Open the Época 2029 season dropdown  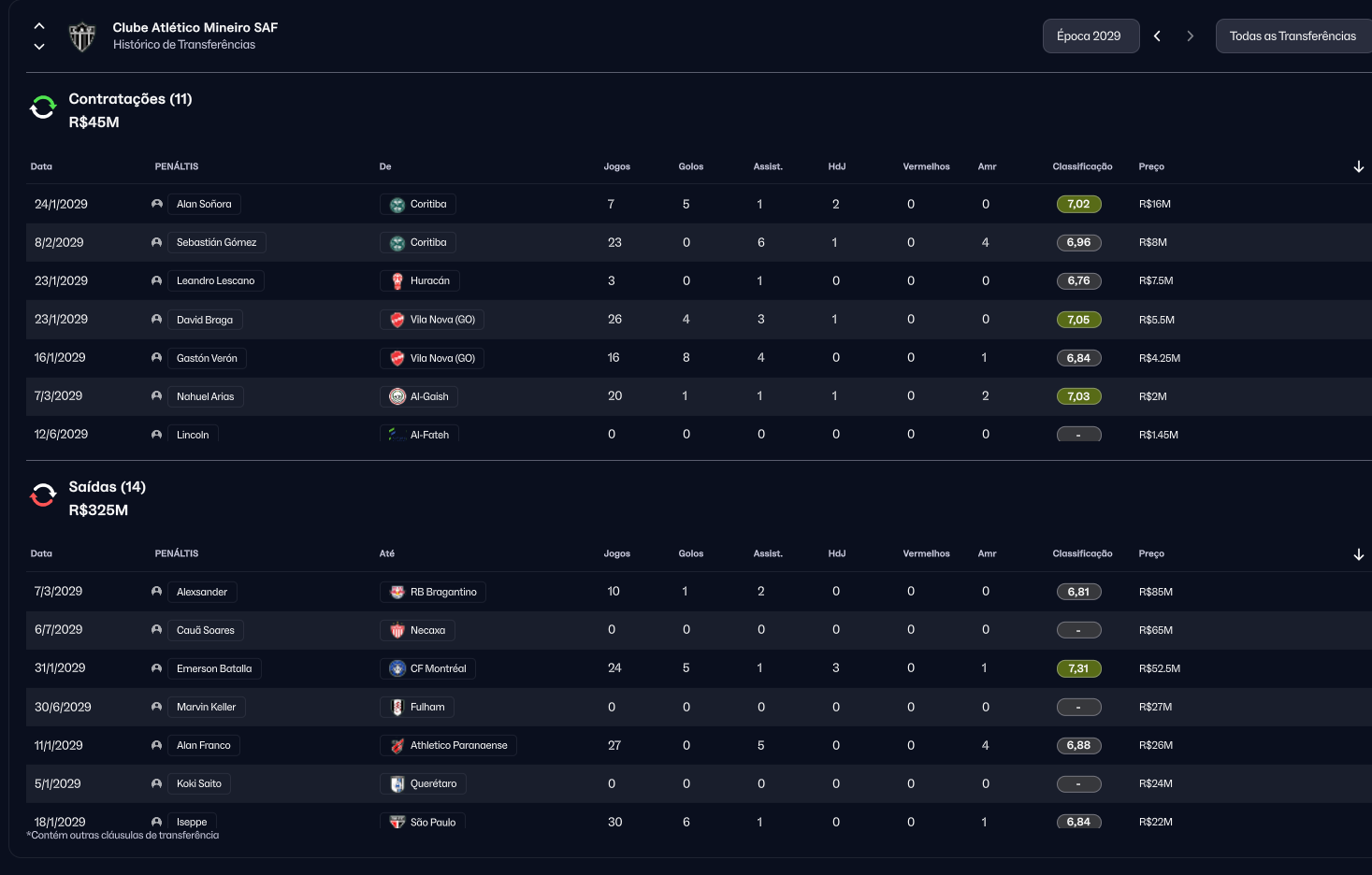pos(1090,36)
